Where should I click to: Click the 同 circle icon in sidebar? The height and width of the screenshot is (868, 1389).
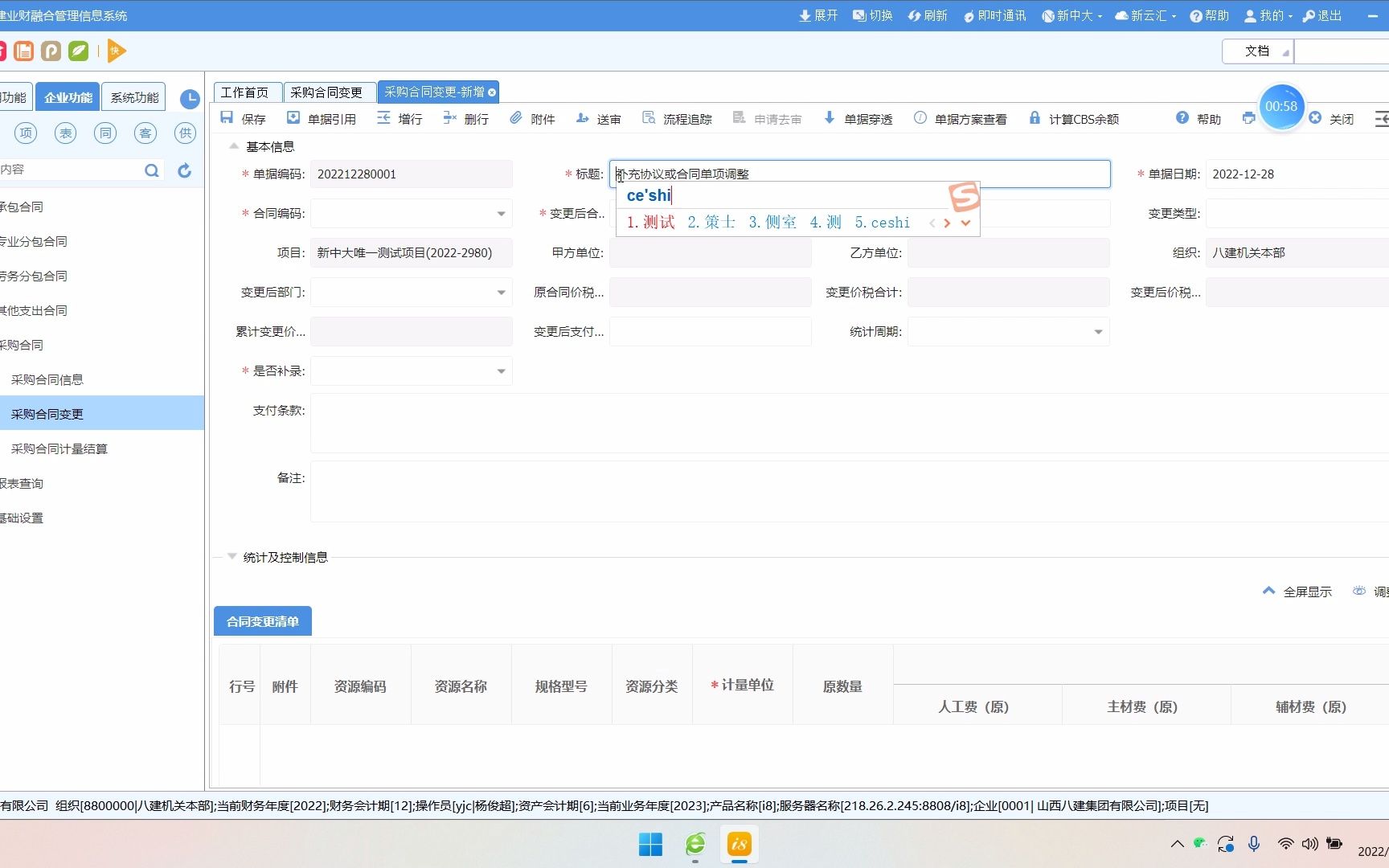[105, 133]
